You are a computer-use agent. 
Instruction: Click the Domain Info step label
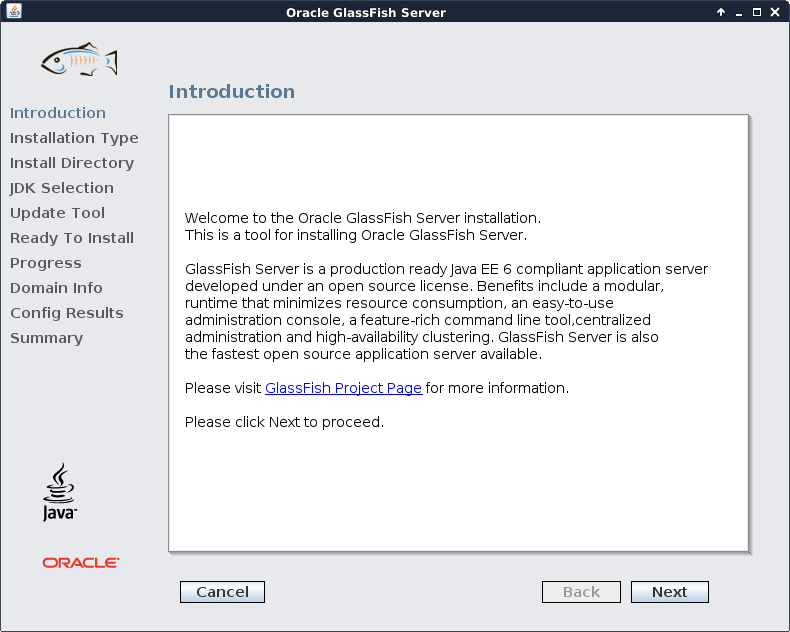click(x=56, y=288)
